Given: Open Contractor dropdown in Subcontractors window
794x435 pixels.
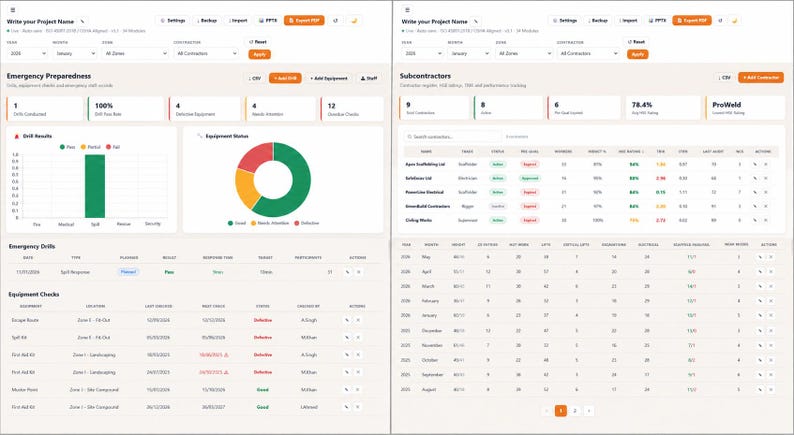Looking at the screenshot, I should (588, 53).
